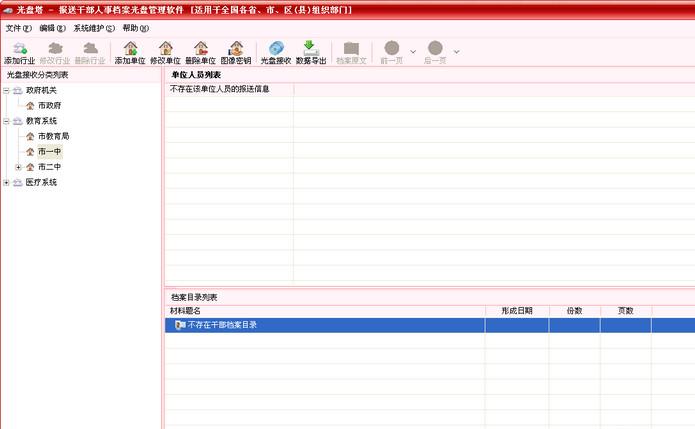Expand the 医疗系统 tree node
Screen dimensions: 695x429
(6, 182)
